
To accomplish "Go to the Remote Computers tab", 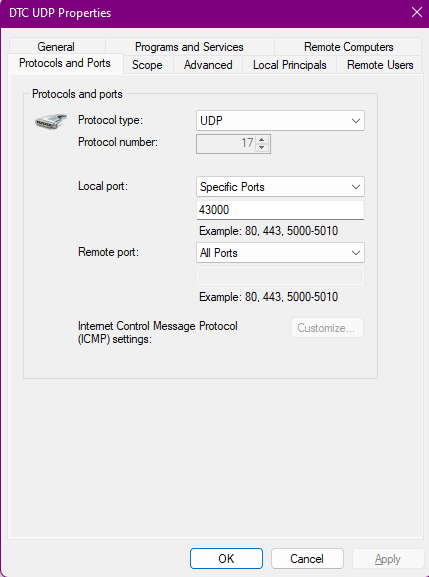I will 348,46.
